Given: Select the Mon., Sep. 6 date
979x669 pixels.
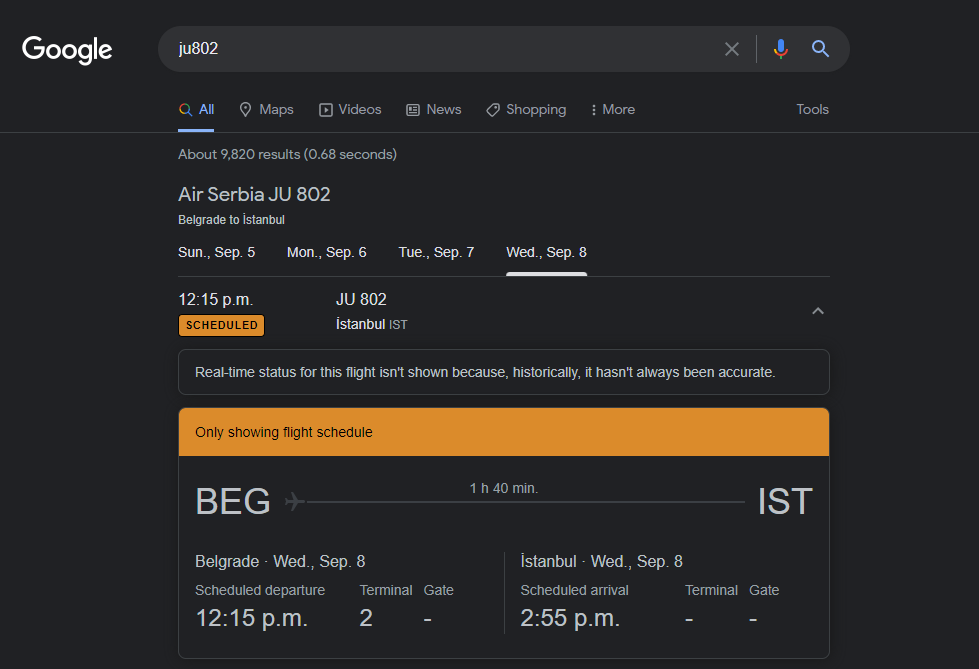Looking at the screenshot, I should click(327, 252).
